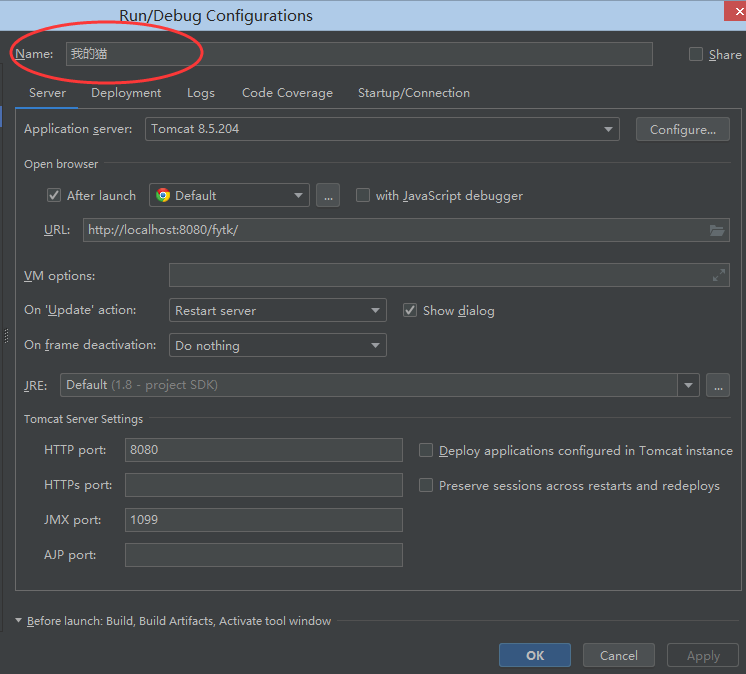This screenshot has width=746, height=674.
Task: Open the On frame deactivation dropdown
Action: tap(278, 345)
